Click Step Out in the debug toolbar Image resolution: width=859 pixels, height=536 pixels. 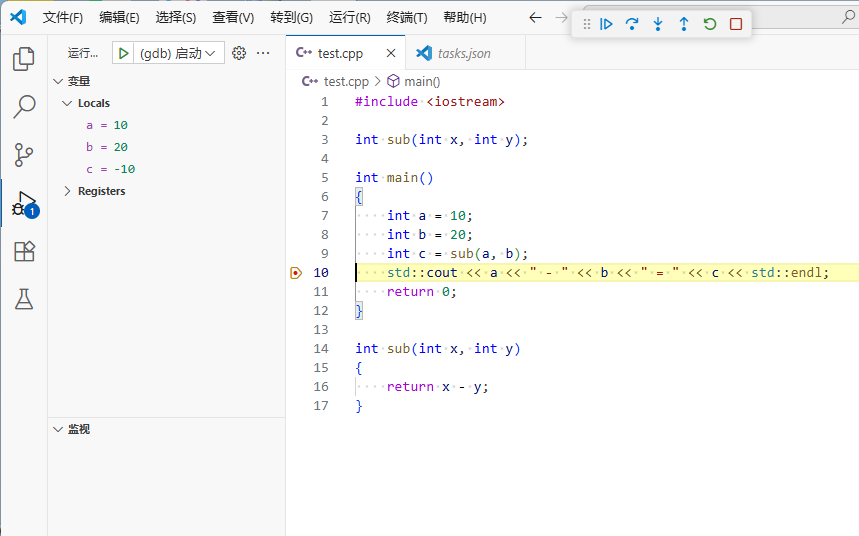pyautogui.click(x=684, y=24)
